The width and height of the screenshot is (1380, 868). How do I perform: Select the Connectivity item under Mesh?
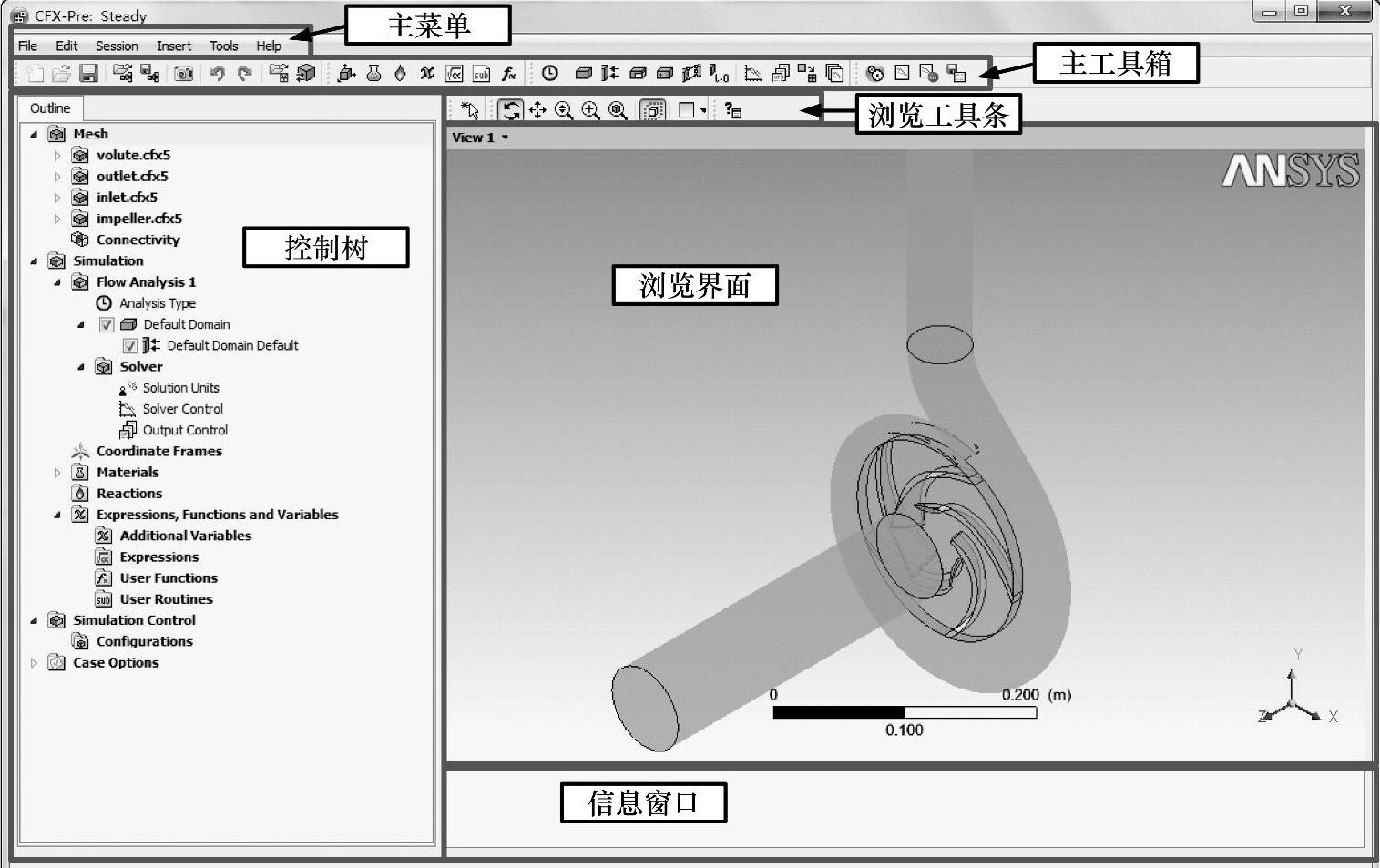tap(138, 240)
